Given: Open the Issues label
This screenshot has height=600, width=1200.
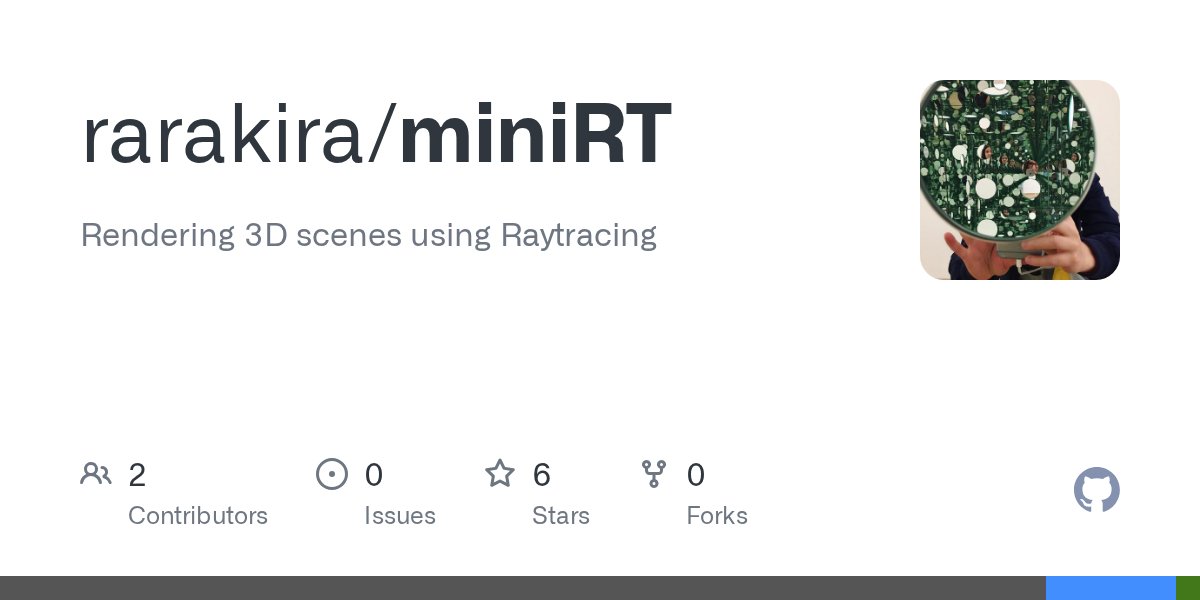Looking at the screenshot, I should pos(400,516).
